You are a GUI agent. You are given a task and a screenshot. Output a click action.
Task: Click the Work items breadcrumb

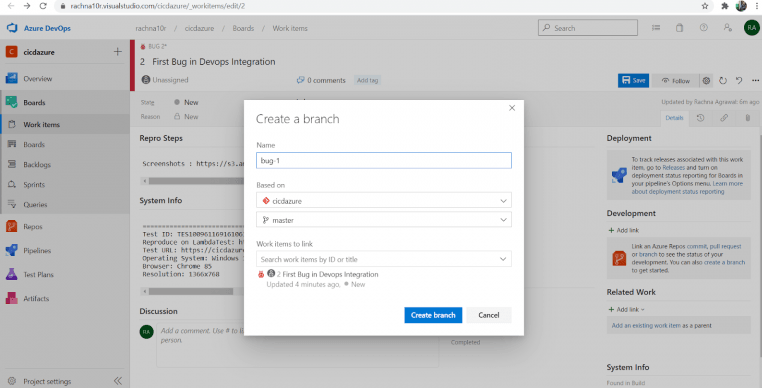point(290,28)
